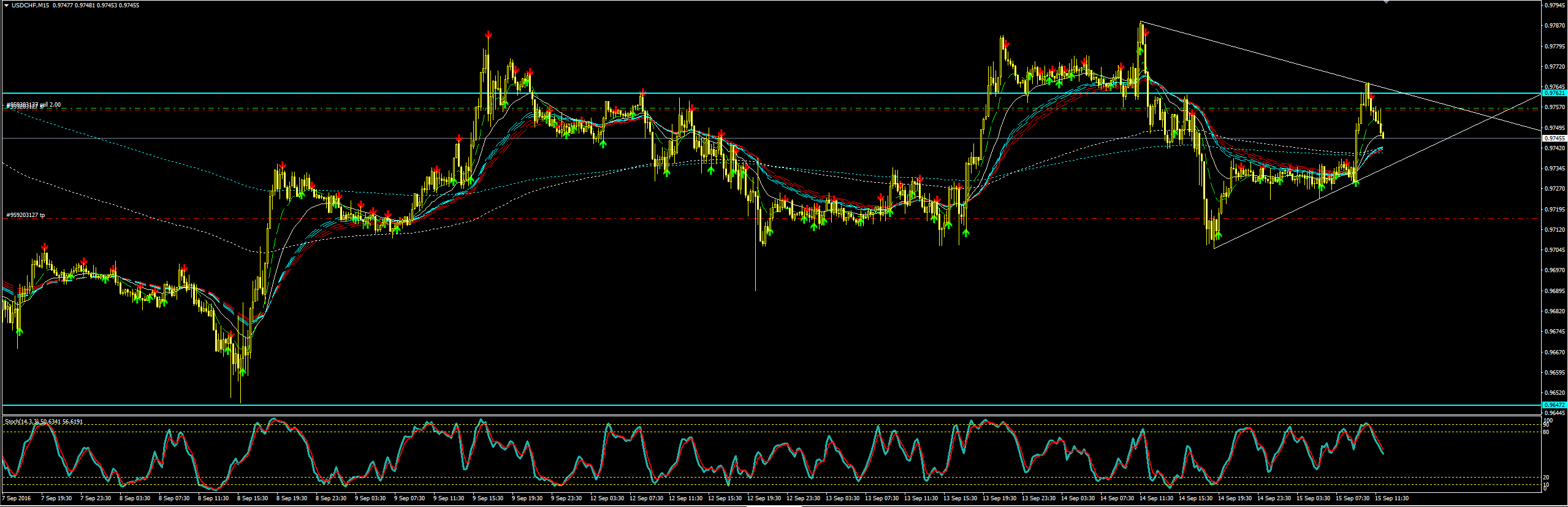
Task: Click the 15 Sep 03:30 time label
Action: [1313, 498]
